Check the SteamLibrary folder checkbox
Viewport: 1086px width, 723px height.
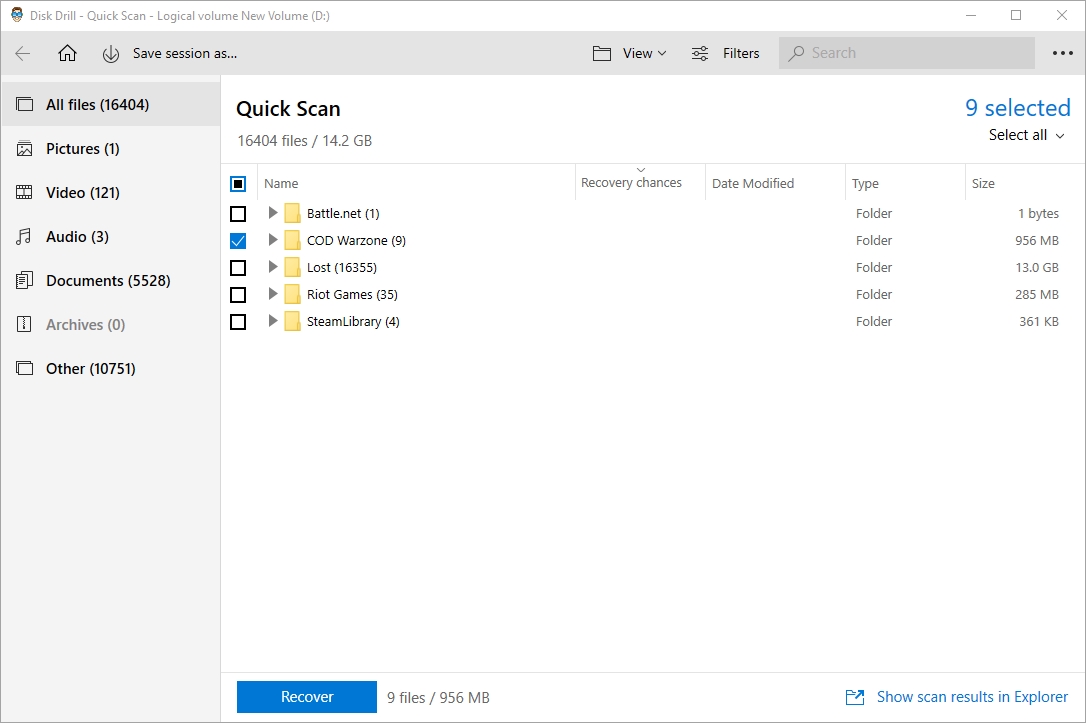[x=238, y=322]
